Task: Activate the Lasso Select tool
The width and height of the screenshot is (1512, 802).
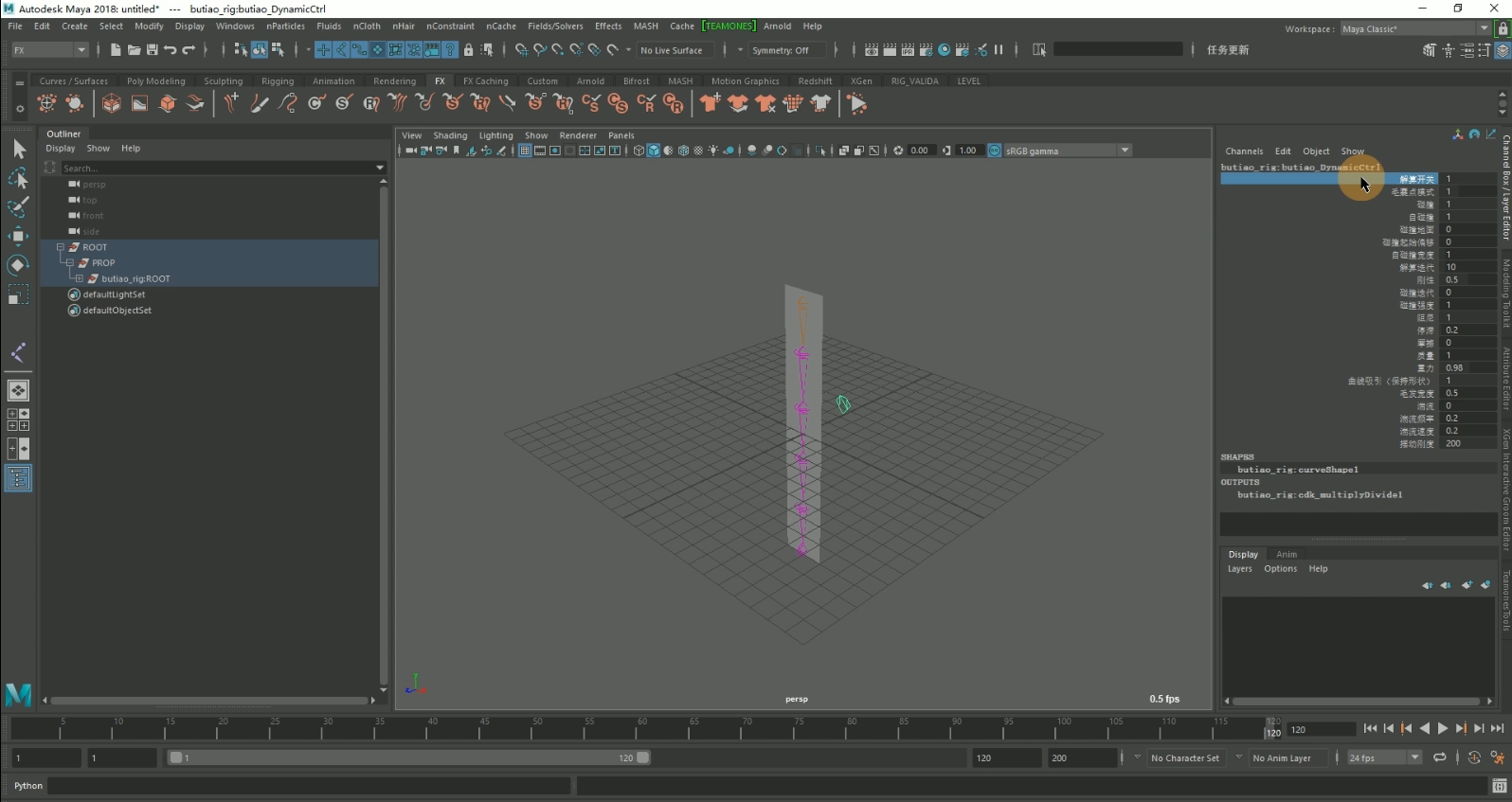Action: (x=18, y=178)
